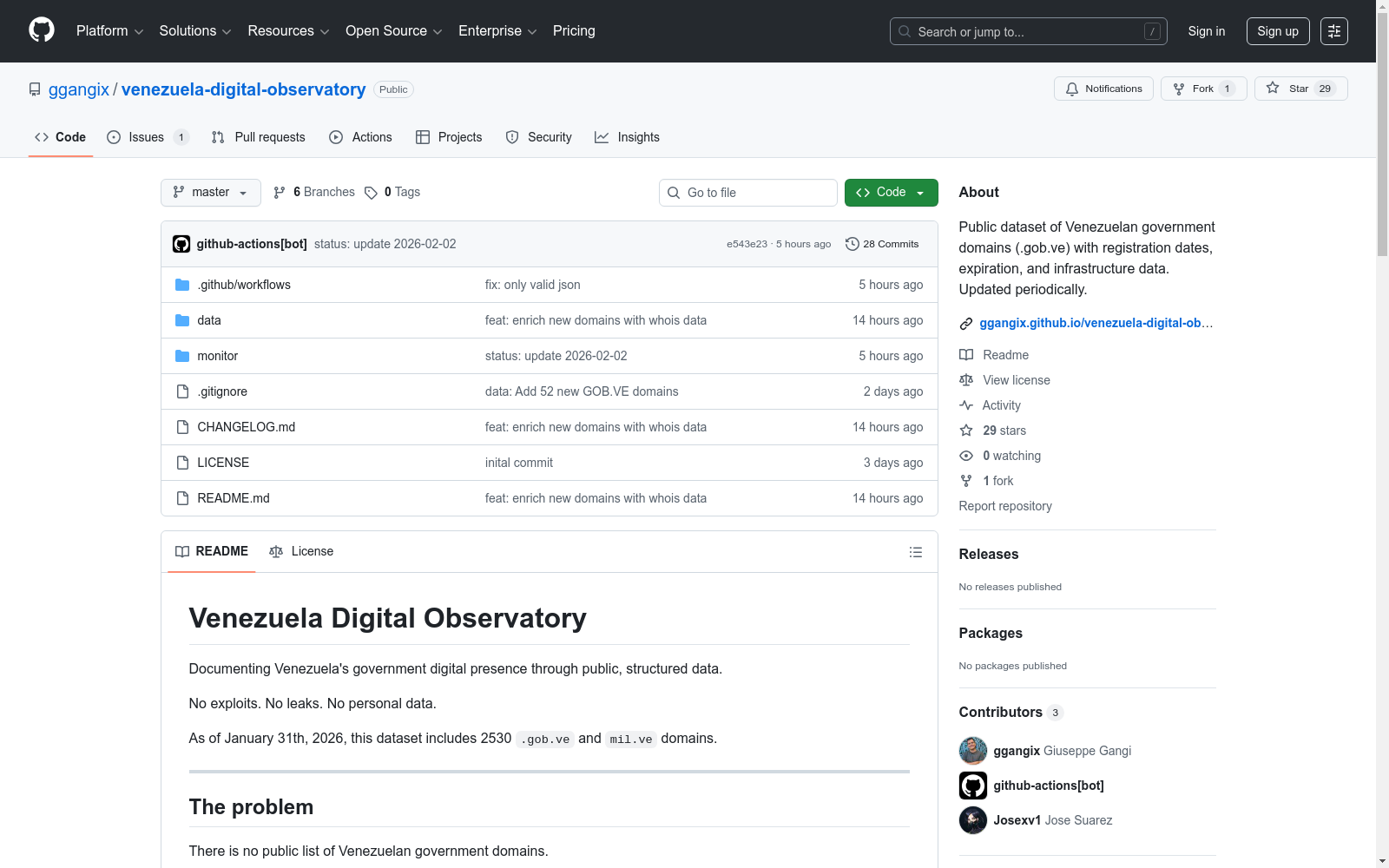Expand the Enterprise dropdown
This screenshot has height=868, width=1389.
tap(497, 31)
